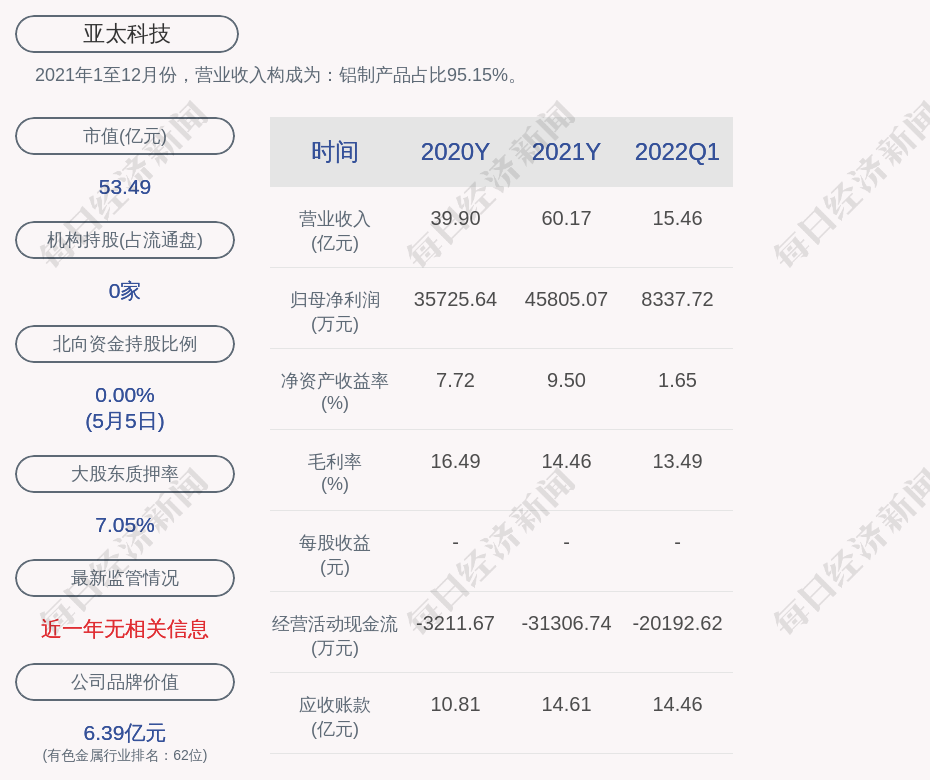Click the 毛利率 (%) row label
Image resolution: width=930 pixels, height=780 pixels.
tap(335, 473)
